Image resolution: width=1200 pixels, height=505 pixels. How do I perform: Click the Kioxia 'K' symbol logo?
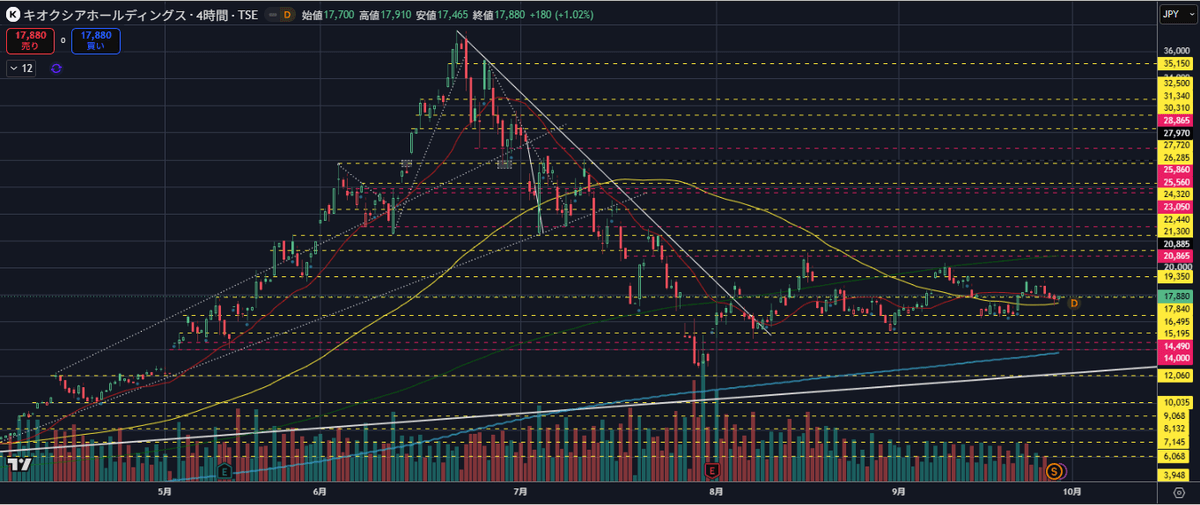[13, 14]
